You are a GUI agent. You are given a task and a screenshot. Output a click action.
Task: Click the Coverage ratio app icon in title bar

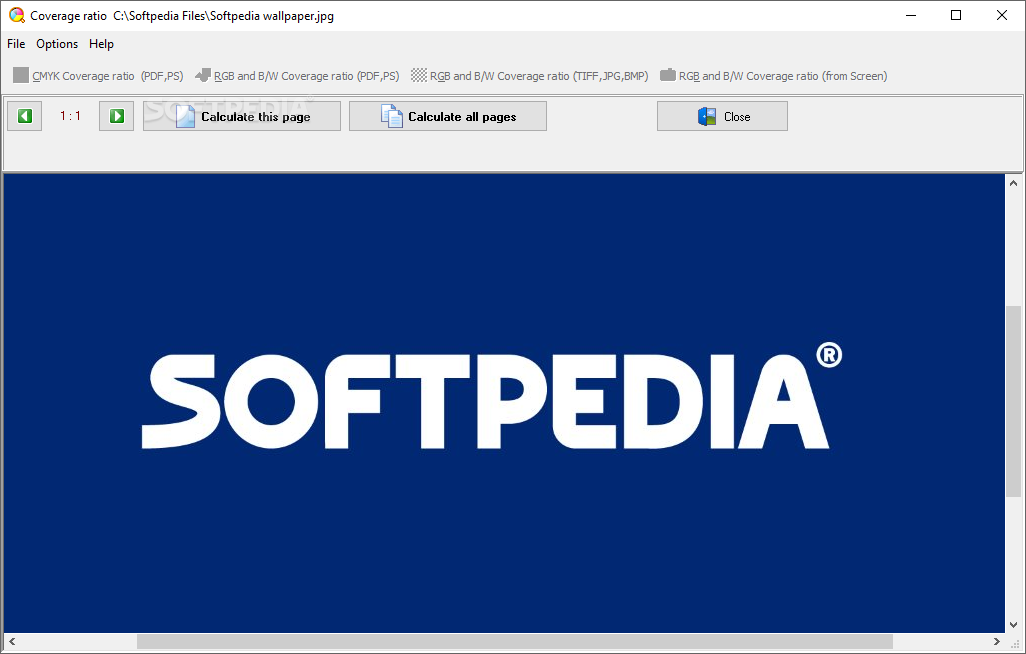[16, 15]
